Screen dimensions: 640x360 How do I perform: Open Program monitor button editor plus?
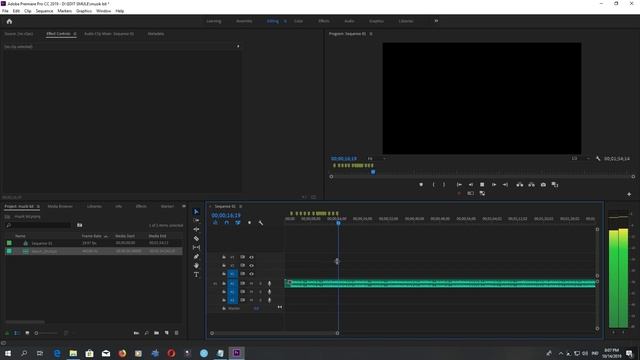point(629,194)
